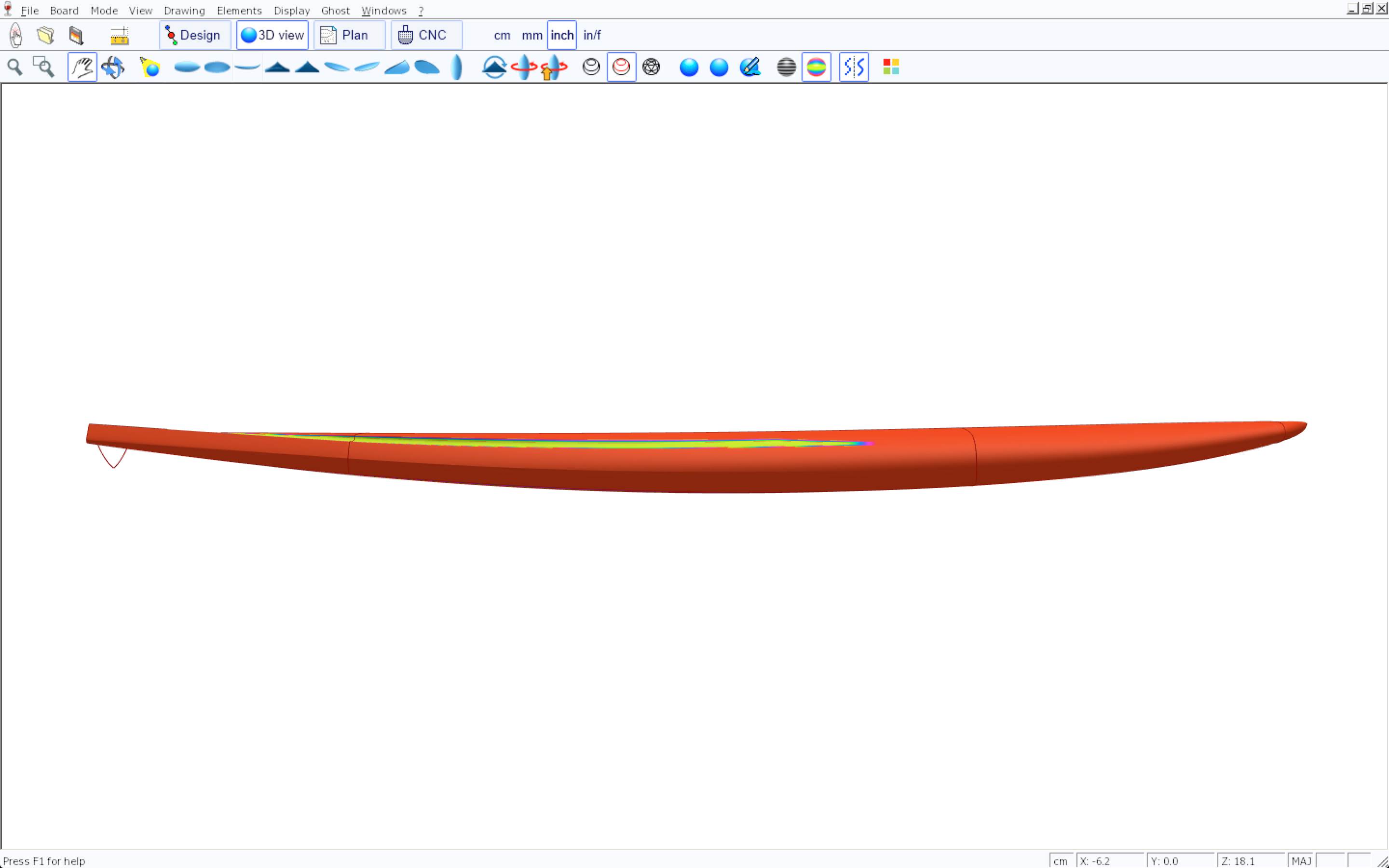Open the Ghost menu

click(335, 10)
